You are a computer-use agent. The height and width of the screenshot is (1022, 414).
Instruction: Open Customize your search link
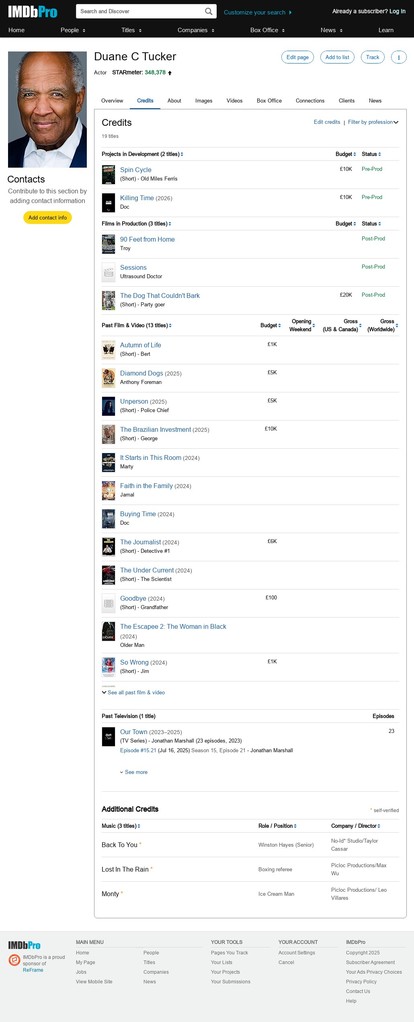coord(258,12)
